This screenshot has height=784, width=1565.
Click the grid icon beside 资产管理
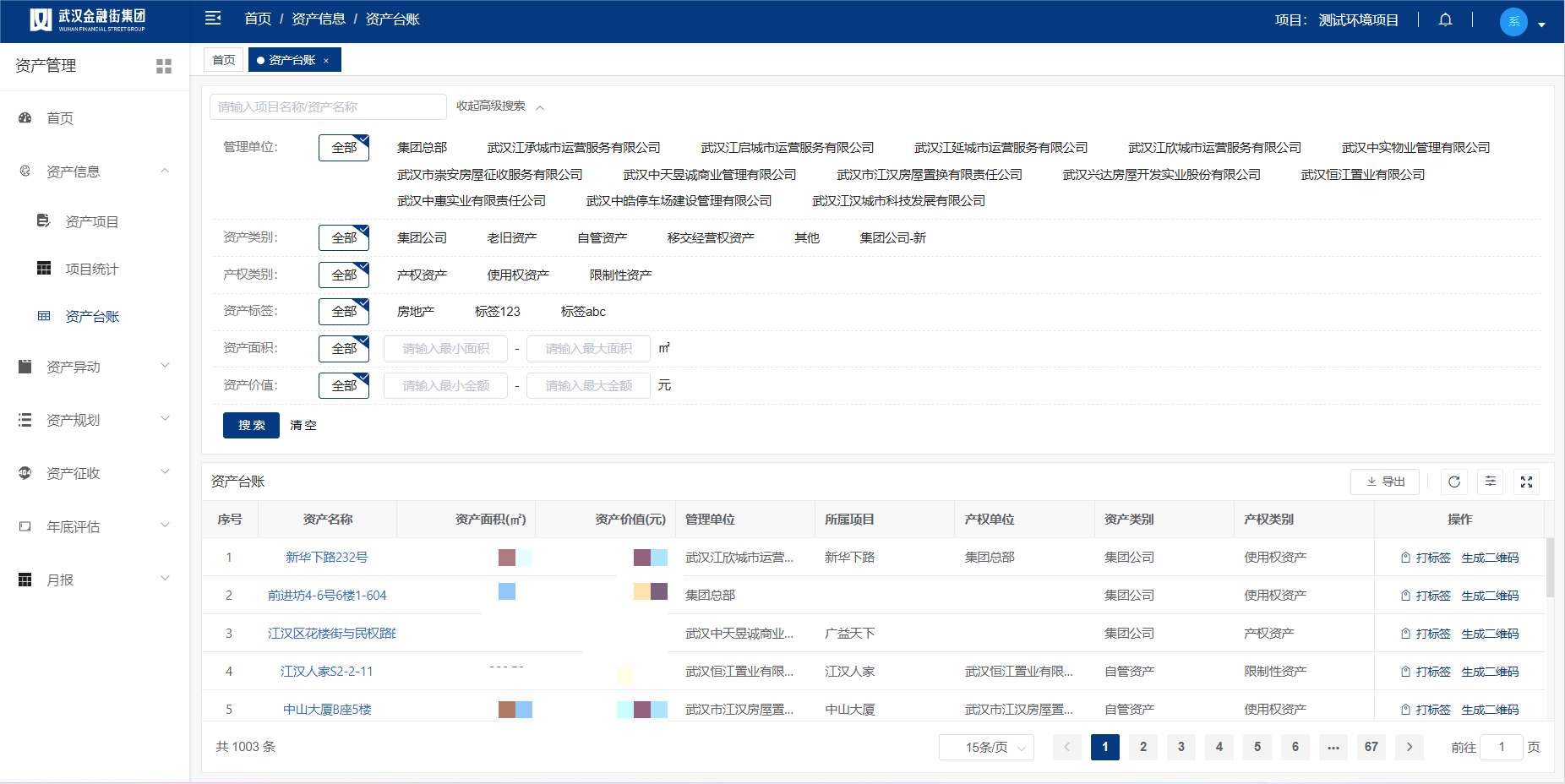(x=164, y=66)
